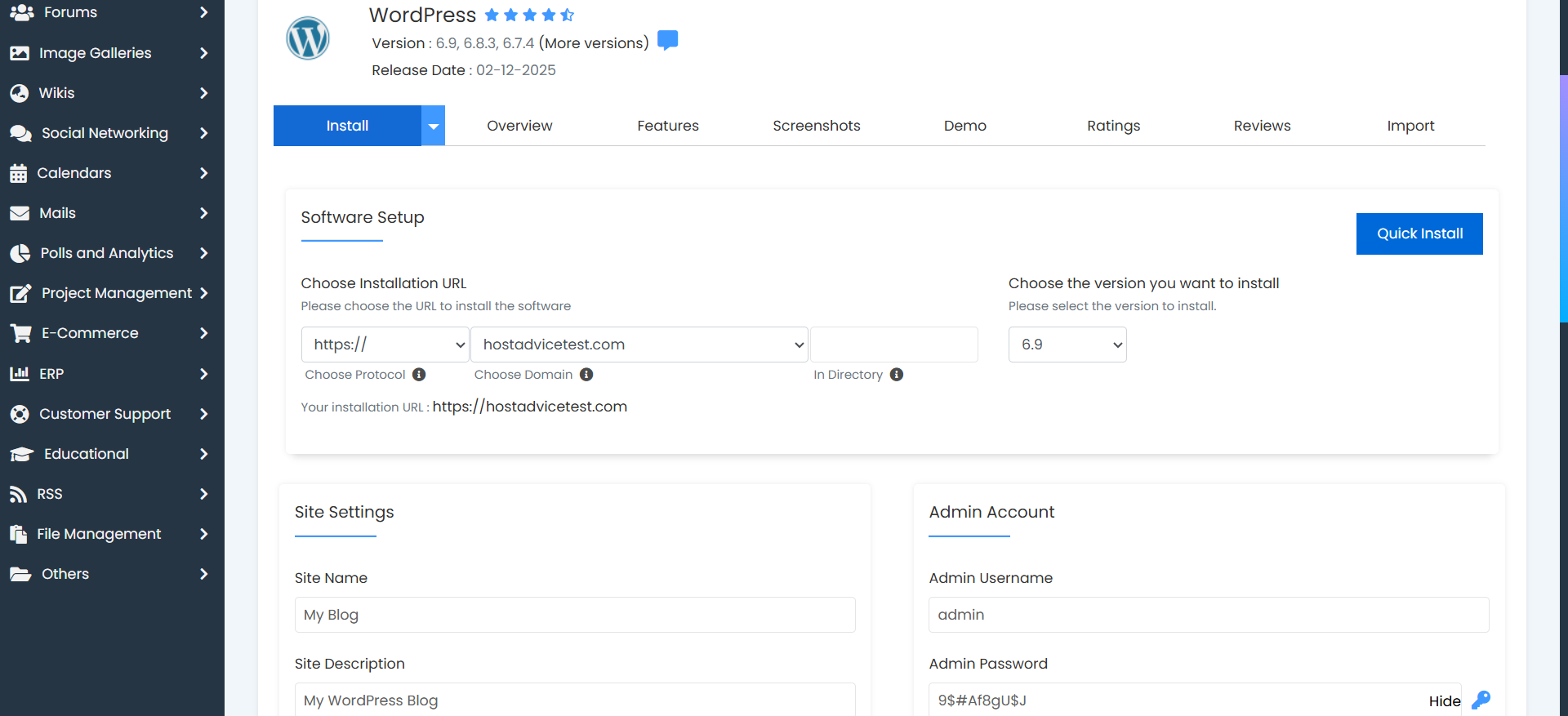Click the More versions link
The width and height of the screenshot is (1568, 716).
point(594,43)
